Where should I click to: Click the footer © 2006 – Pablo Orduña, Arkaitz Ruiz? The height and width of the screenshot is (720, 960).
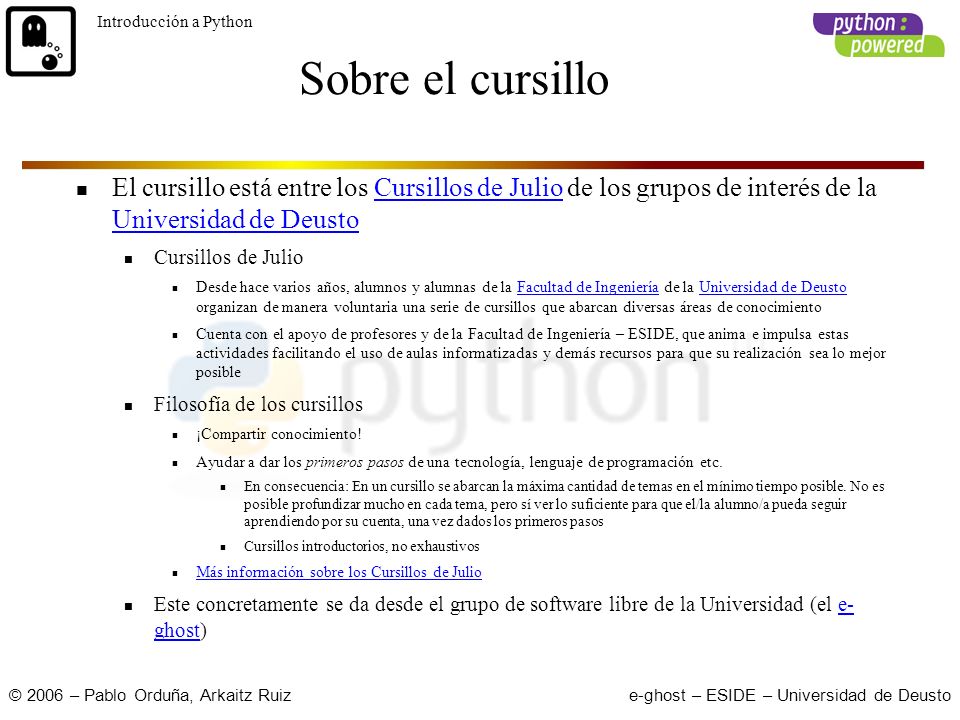[151, 696]
